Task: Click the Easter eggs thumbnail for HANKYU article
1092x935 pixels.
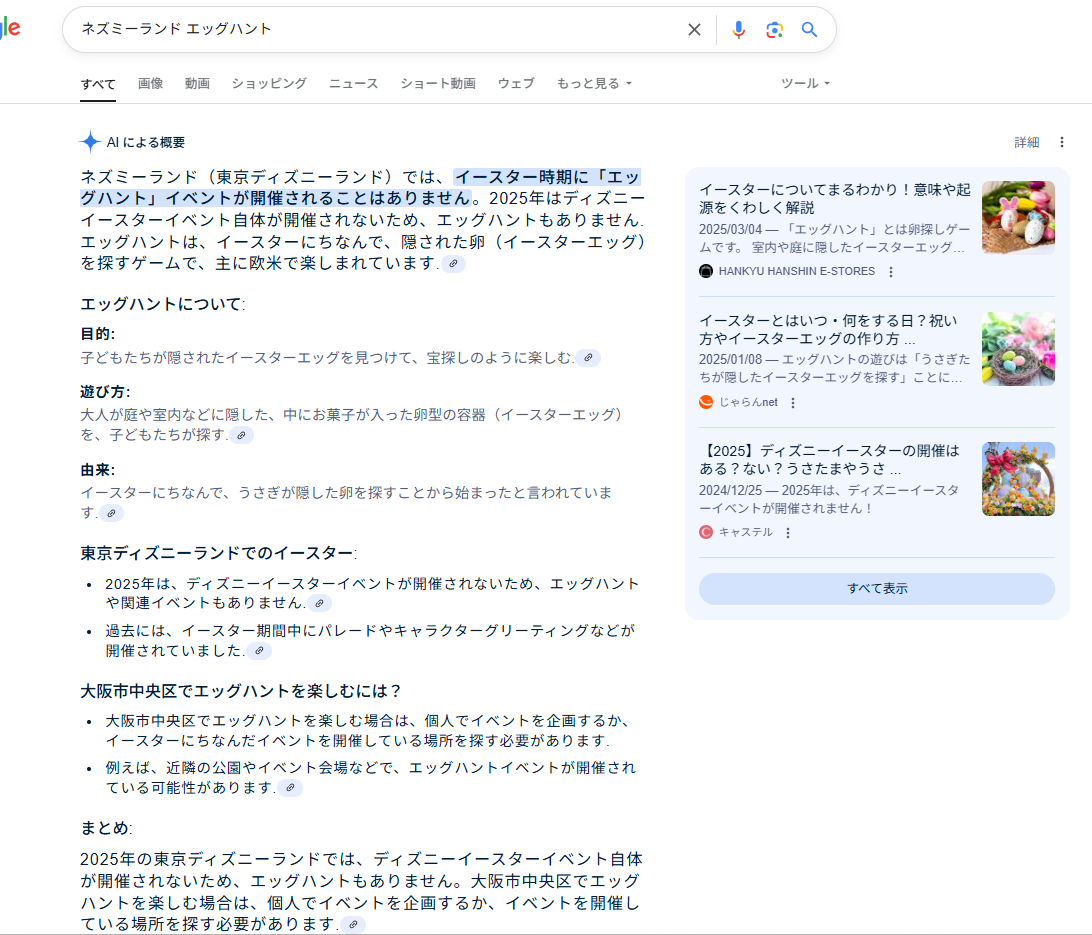Action: tap(1018, 218)
